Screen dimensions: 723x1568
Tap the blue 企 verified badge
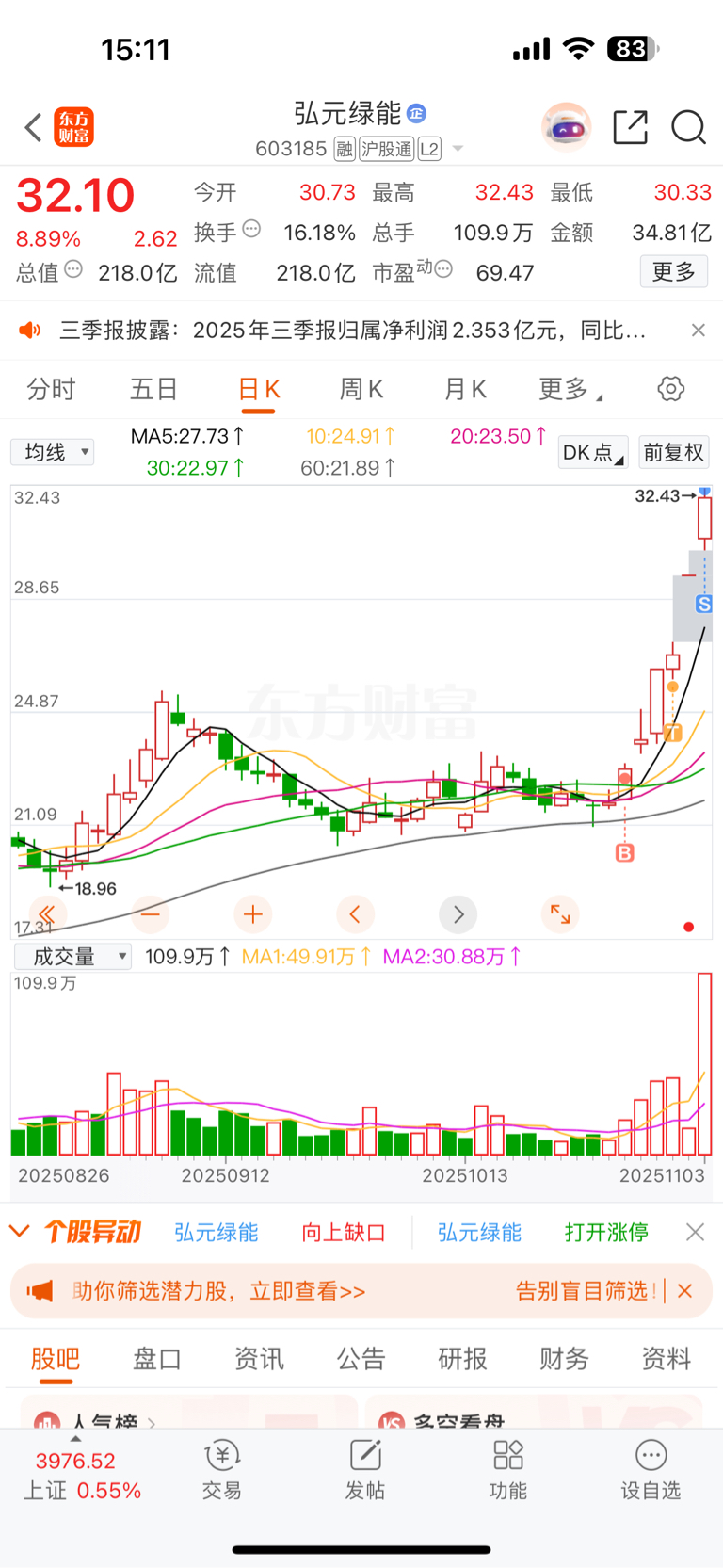(x=416, y=114)
